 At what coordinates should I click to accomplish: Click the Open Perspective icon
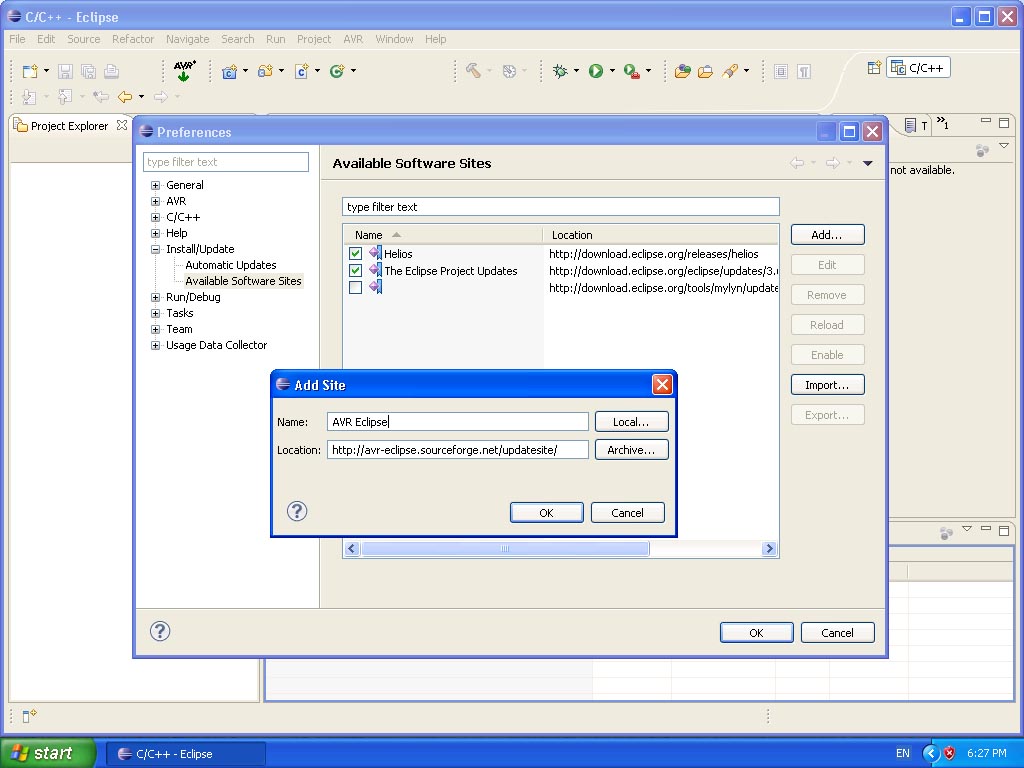click(x=874, y=68)
